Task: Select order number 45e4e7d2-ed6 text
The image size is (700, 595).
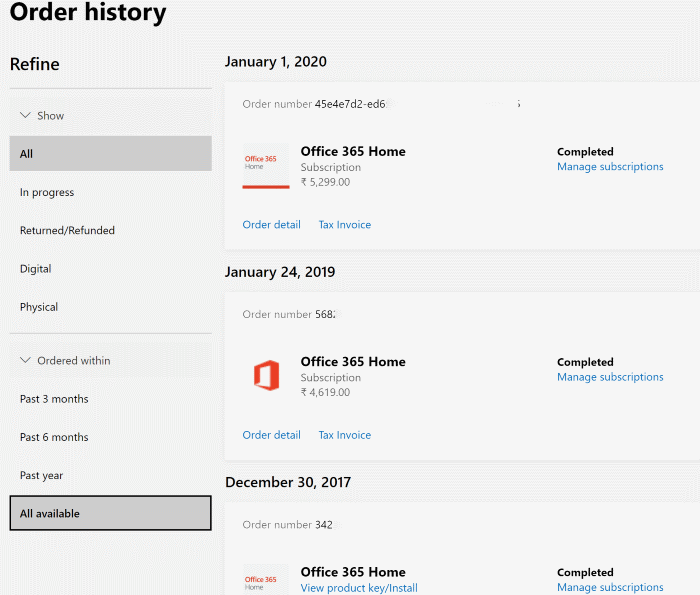Action: pos(350,104)
